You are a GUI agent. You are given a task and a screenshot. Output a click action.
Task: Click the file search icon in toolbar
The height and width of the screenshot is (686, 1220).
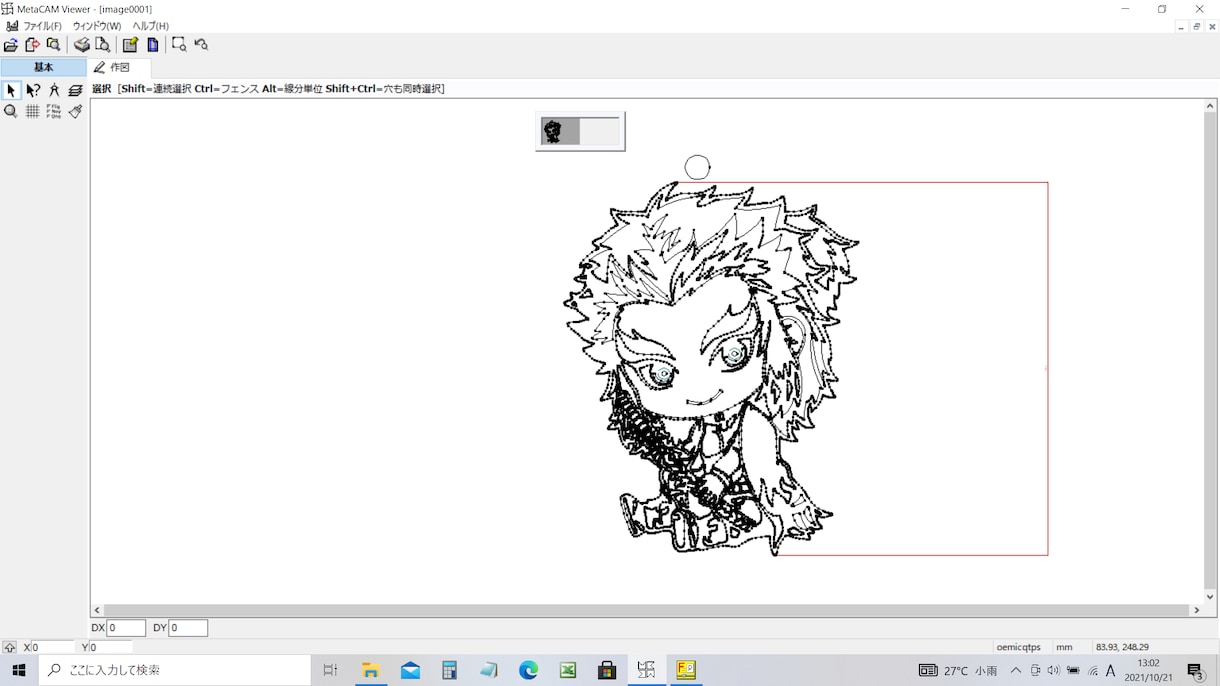tap(54, 45)
